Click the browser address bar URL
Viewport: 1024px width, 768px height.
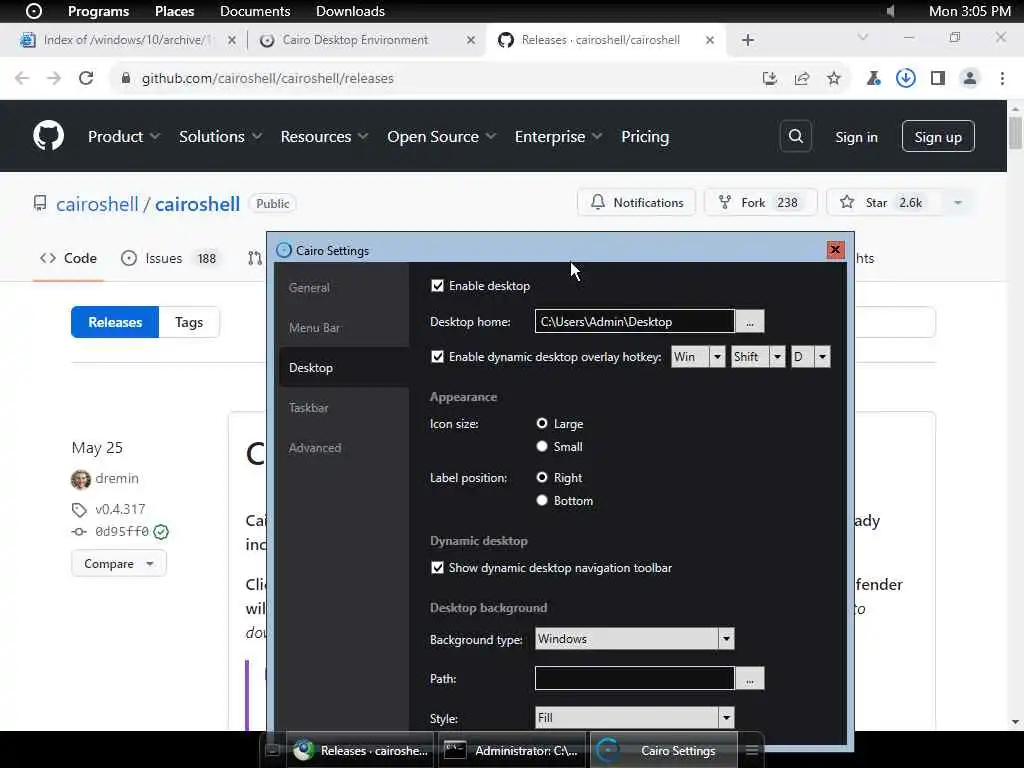pos(268,78)
